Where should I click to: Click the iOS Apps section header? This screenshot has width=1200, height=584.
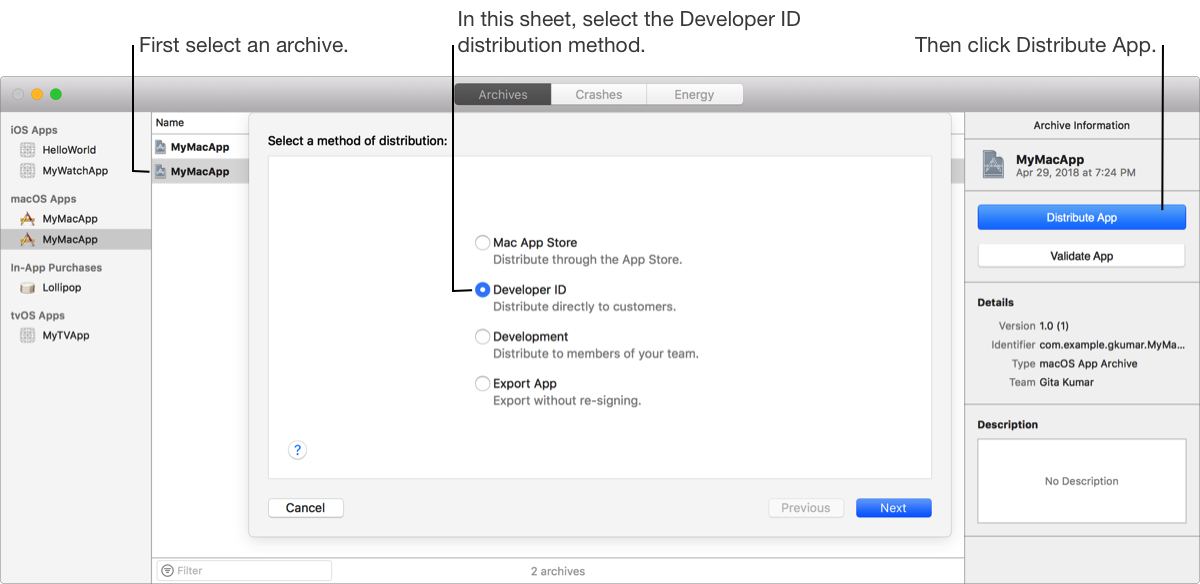[x=34, y=130]
